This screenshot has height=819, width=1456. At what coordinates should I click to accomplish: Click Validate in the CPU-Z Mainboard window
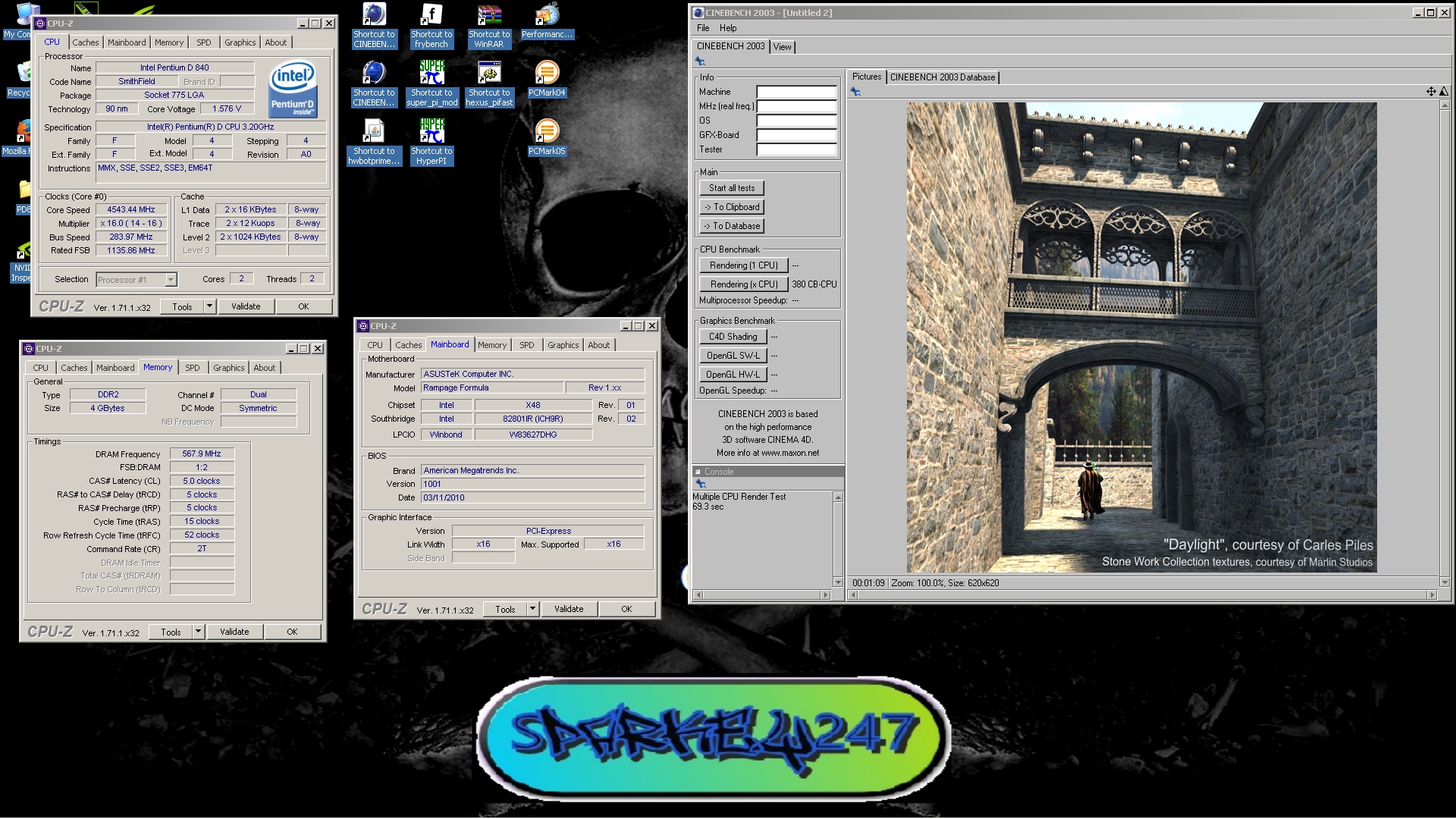click(x=569, y=609)
